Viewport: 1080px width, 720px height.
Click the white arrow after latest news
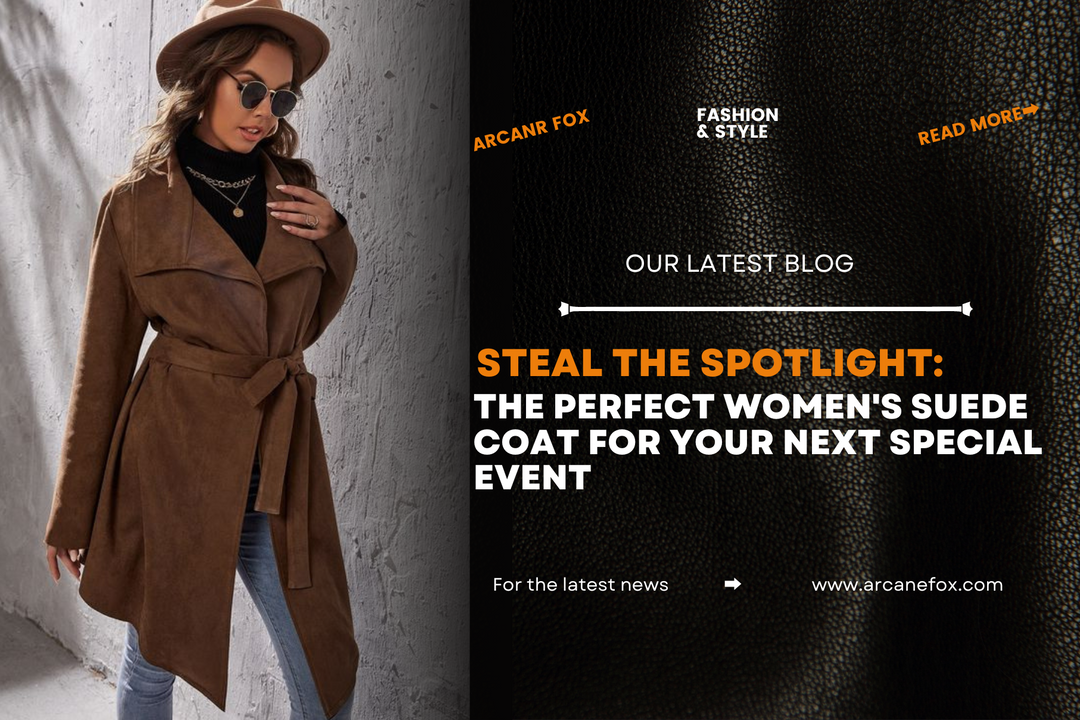733,584
